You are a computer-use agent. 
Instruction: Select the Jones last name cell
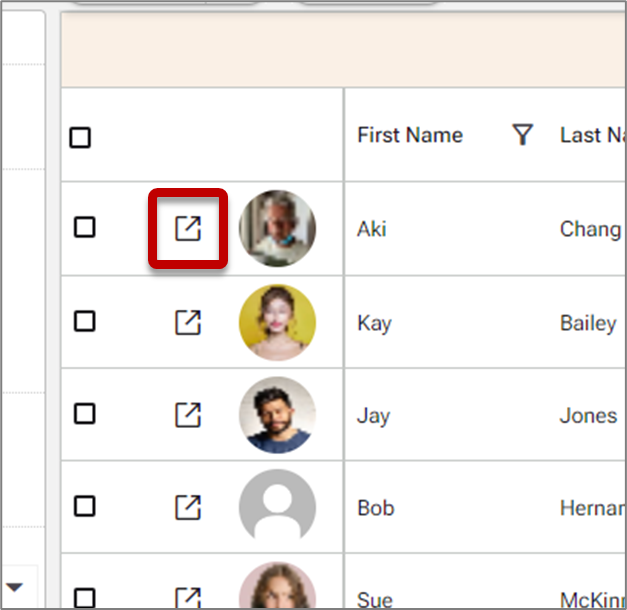click(x=588, y=415)
